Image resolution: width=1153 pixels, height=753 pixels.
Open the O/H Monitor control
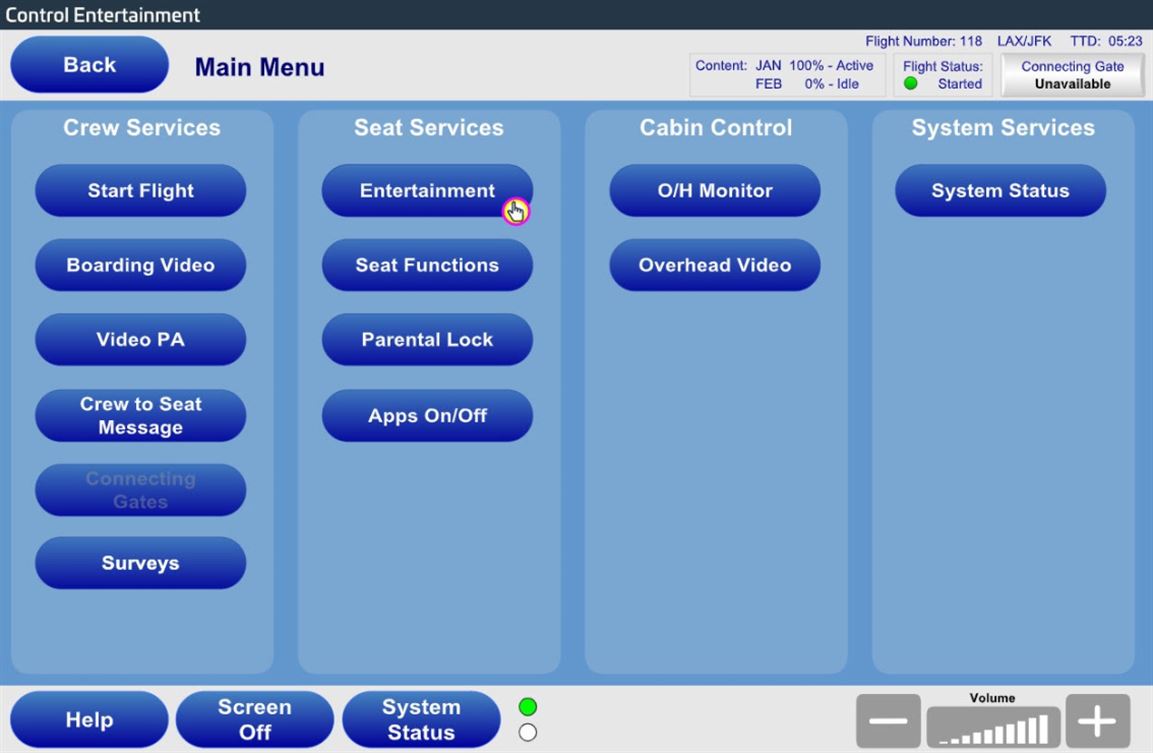pos(714,191)
